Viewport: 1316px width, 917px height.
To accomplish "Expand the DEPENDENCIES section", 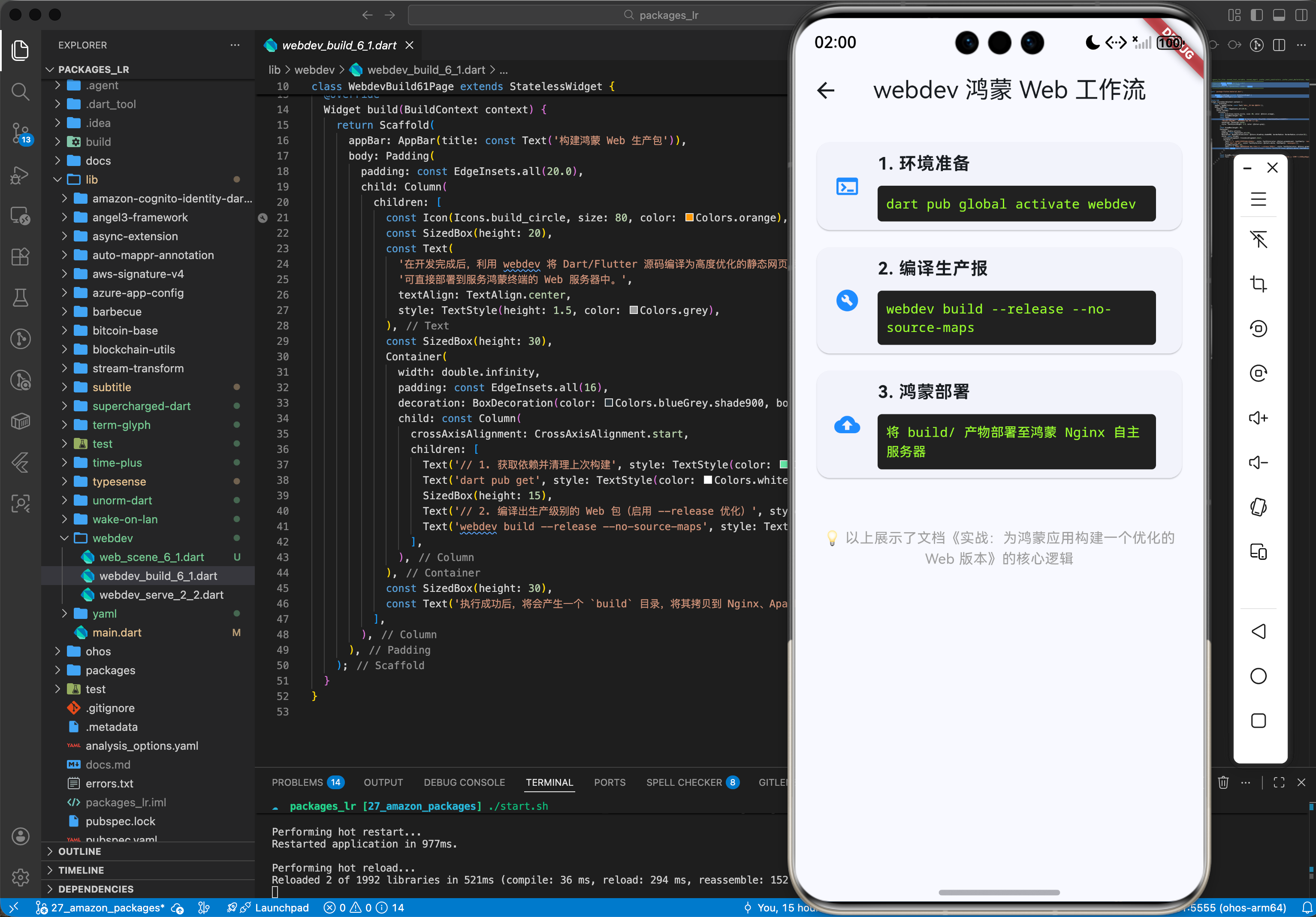I will tap(148, 889).
